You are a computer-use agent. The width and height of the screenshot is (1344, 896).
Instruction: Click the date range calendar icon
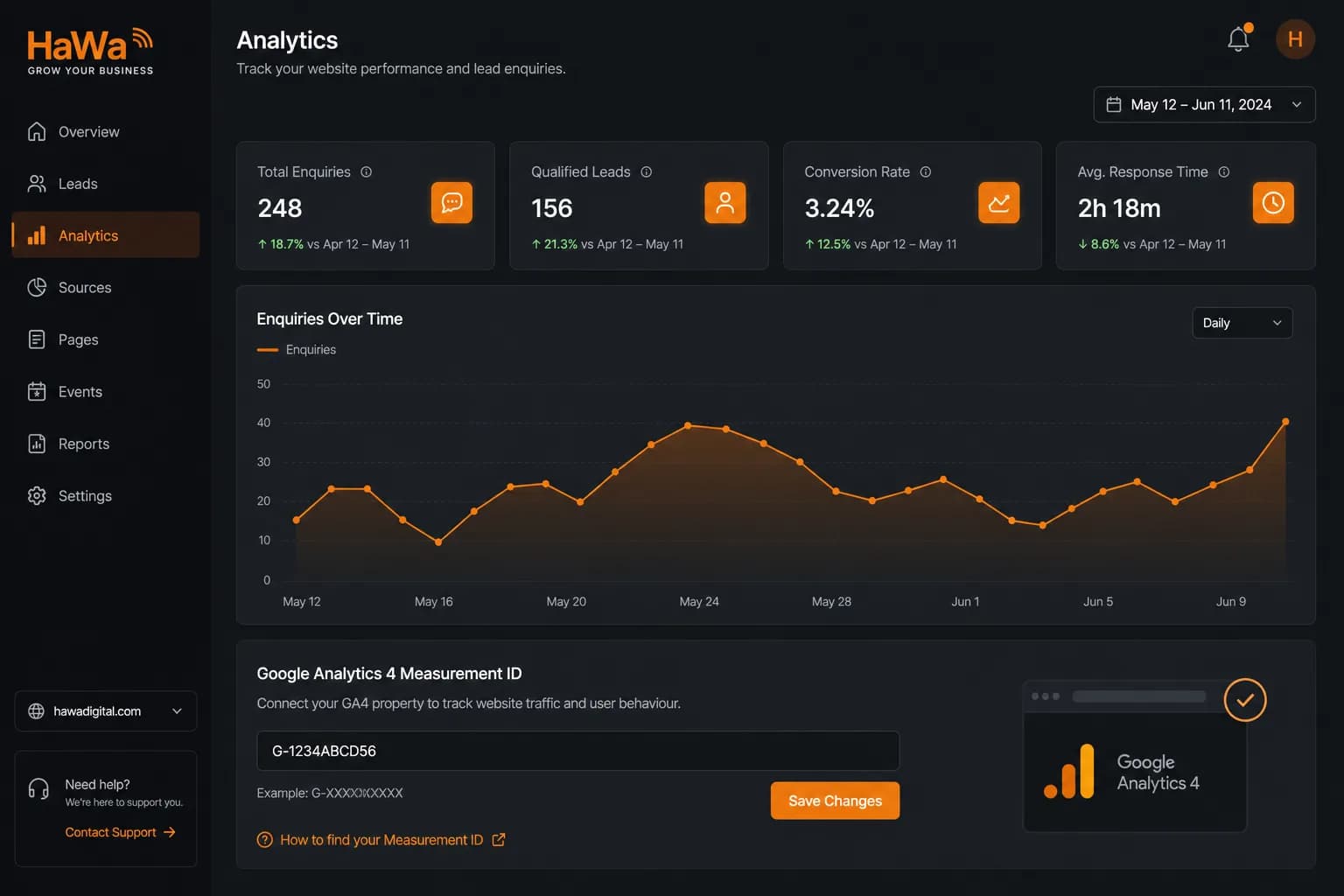click(1114, 104)
